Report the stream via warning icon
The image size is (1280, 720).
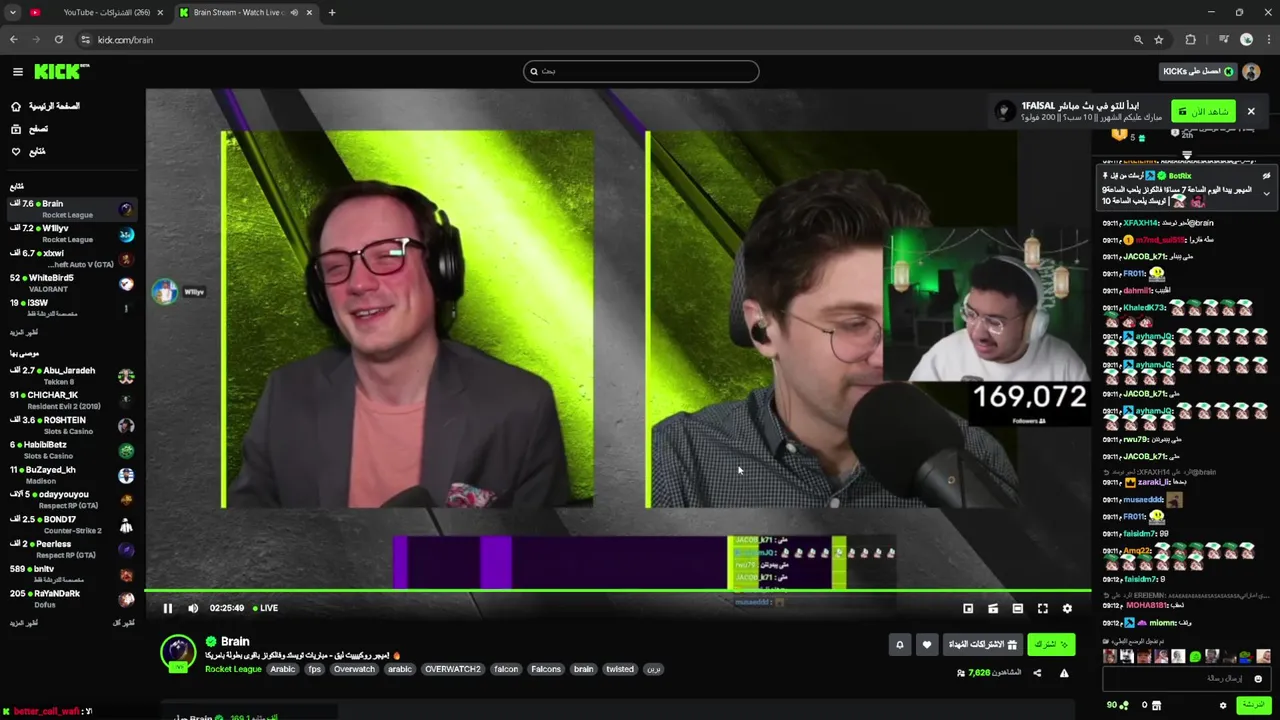(1064, 673)
